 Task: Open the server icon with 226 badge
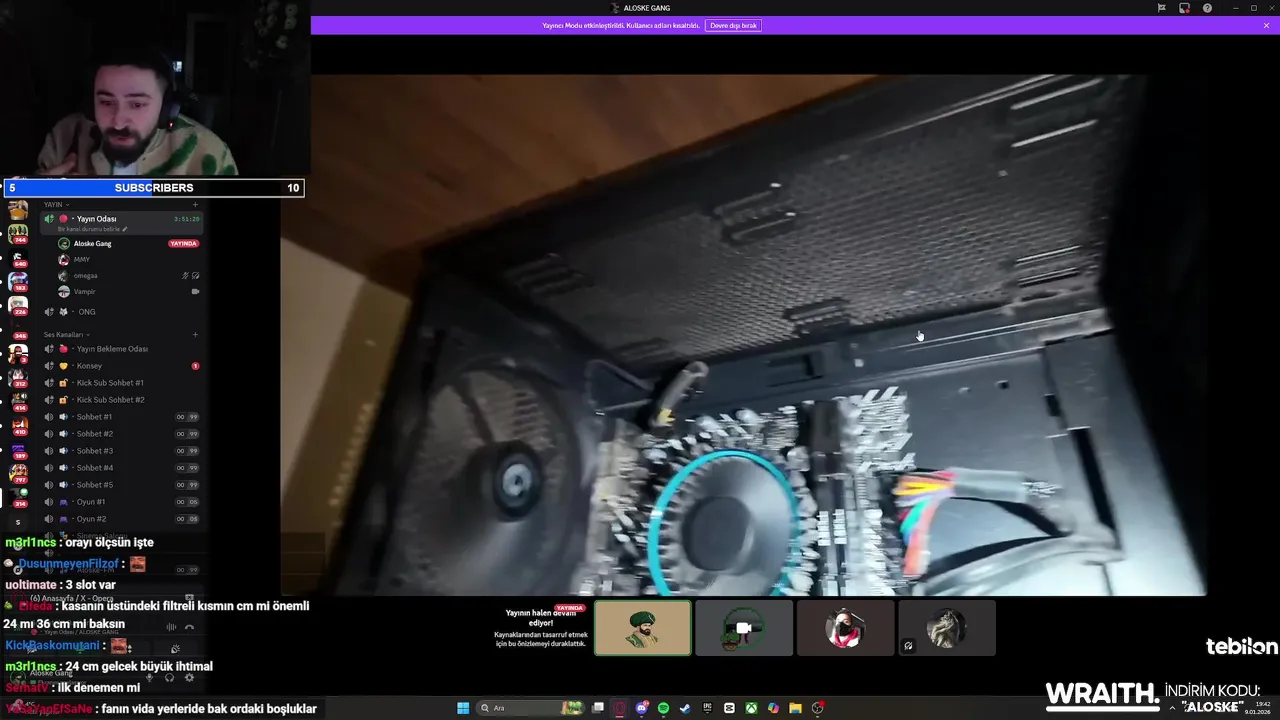[x=18, y=305]
